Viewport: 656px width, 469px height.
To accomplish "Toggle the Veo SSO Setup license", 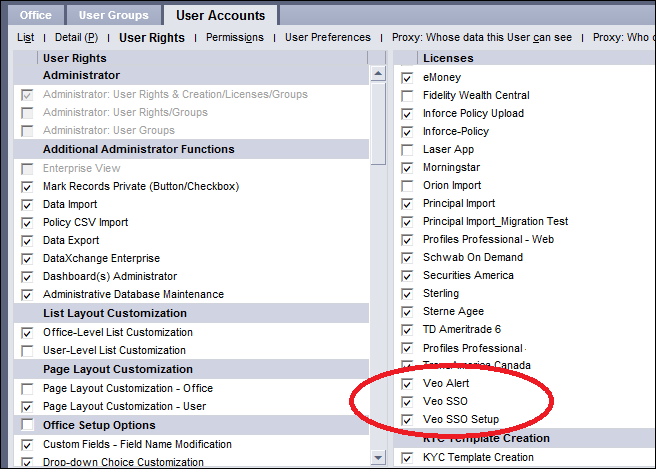I will pos(407,420).
